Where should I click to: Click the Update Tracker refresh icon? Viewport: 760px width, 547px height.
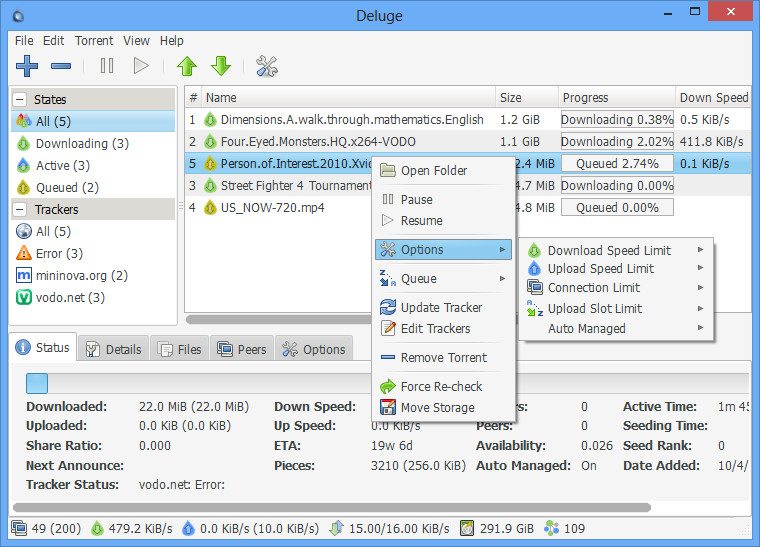(388, 307)
